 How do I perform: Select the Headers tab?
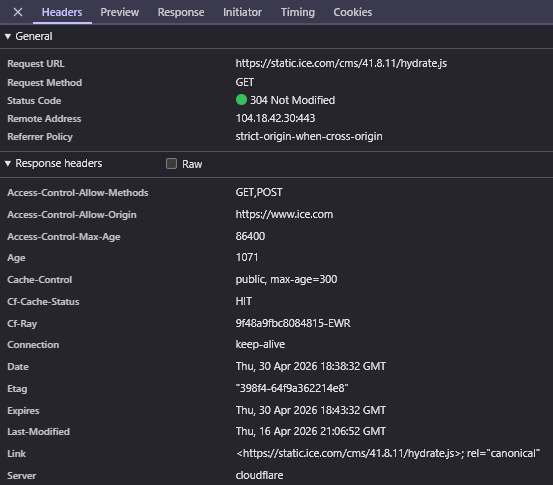coord(62,12)
